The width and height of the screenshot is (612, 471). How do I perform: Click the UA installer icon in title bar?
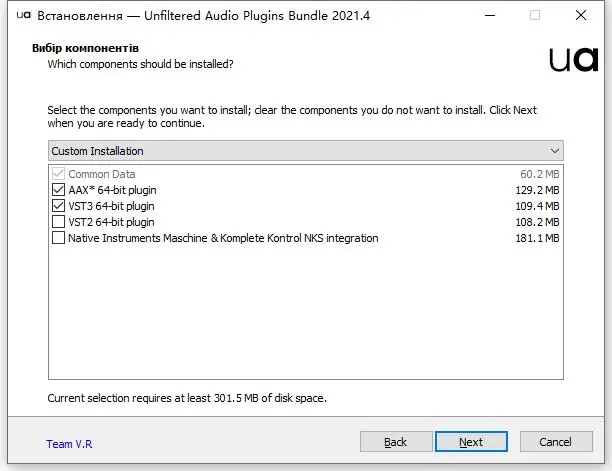(23, 15)
